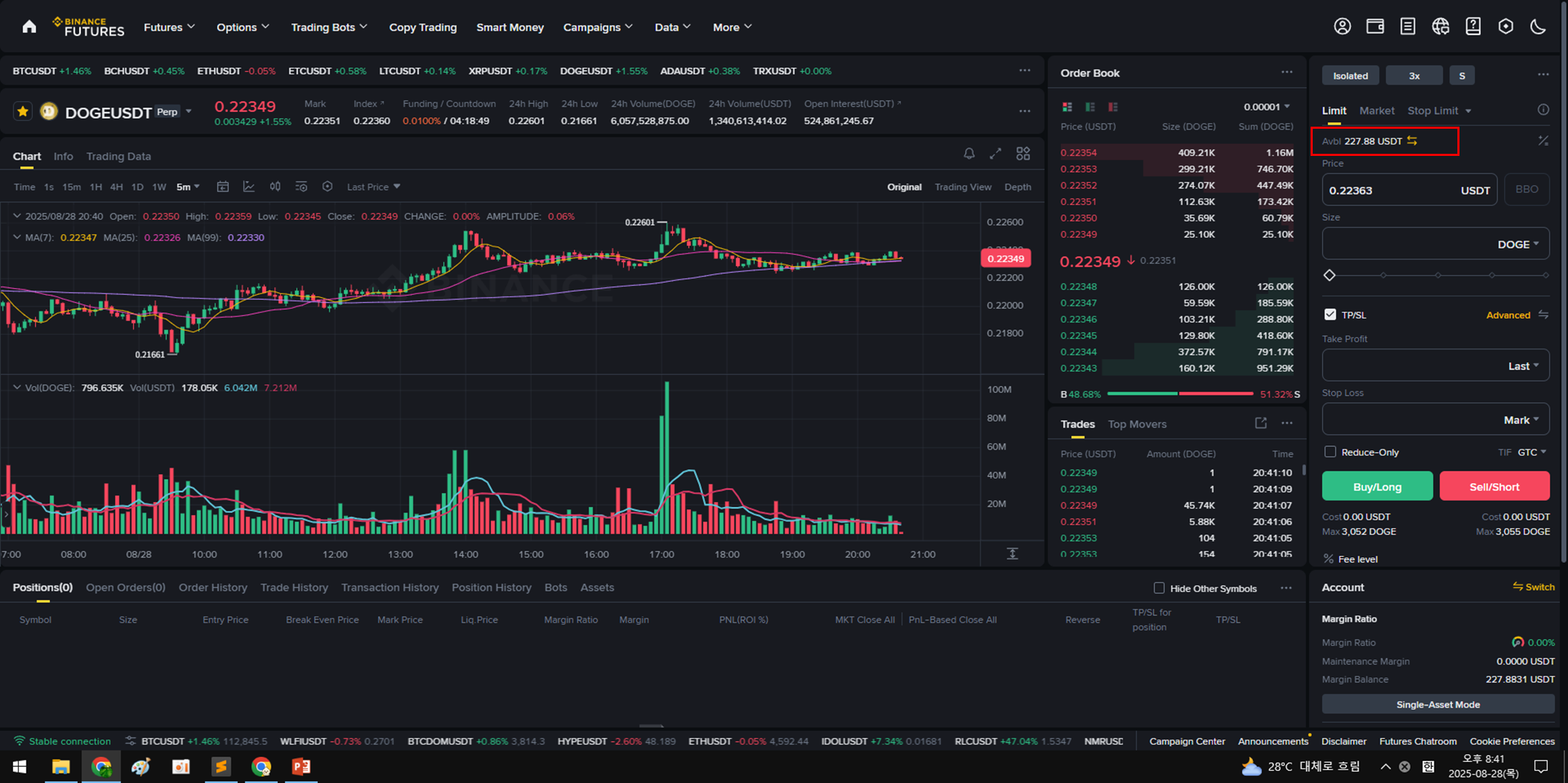Open the 5m interval dropdown
Image resolution: width=1568 pixels, height=783 pixels.
(x=188, y=187)
